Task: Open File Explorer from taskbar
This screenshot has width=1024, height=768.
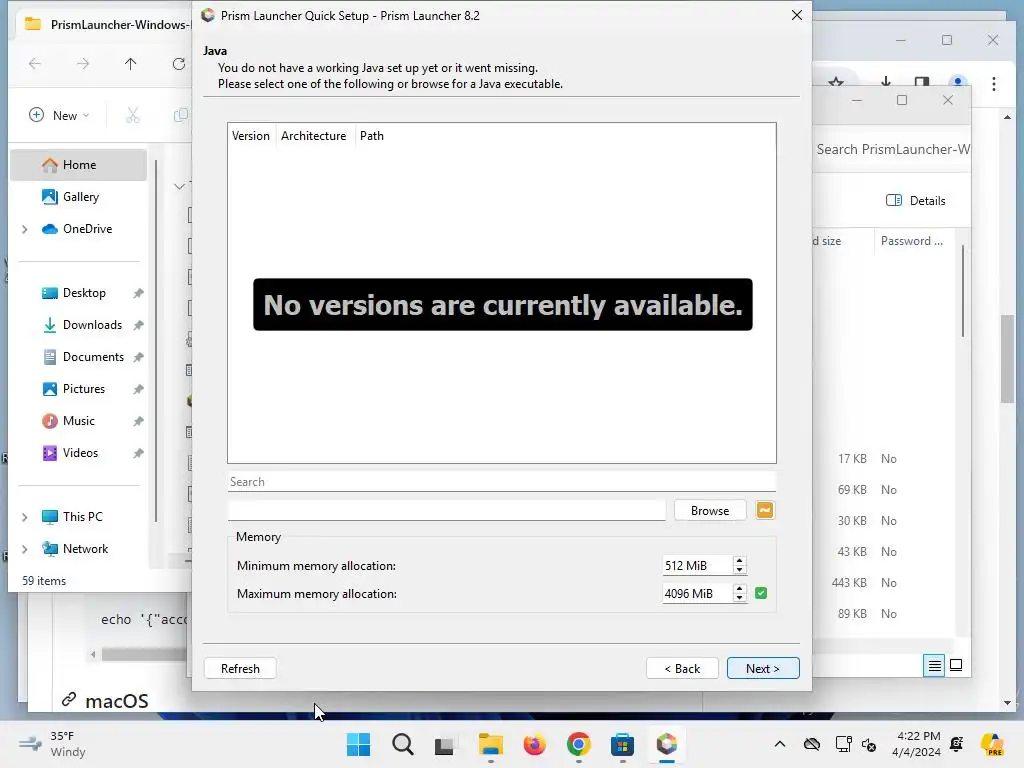Action: pyautogui.click(x=490, y=744)
